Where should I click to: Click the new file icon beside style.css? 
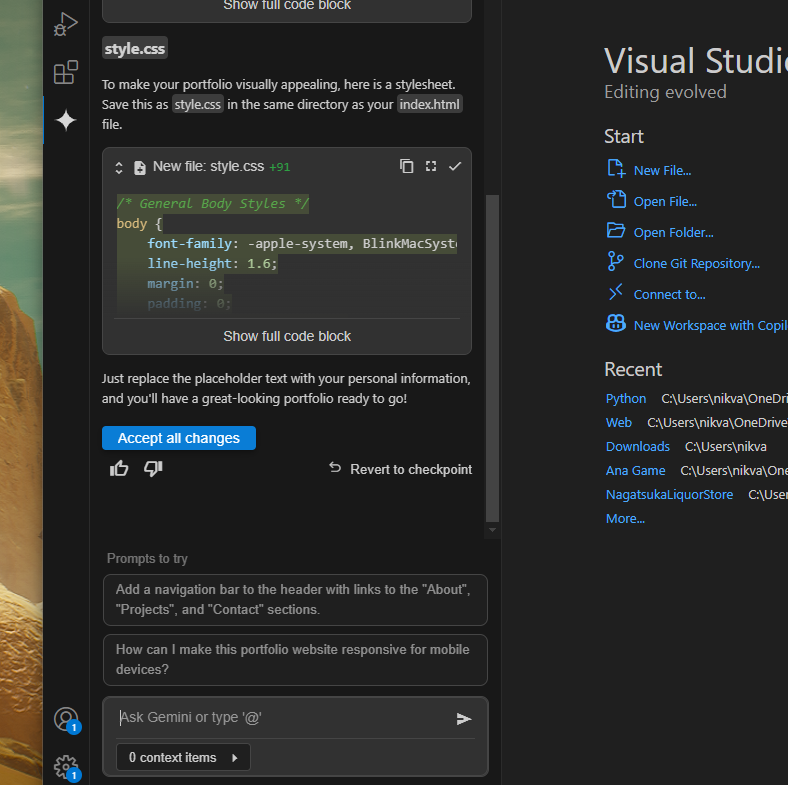(x=140, y=167)
